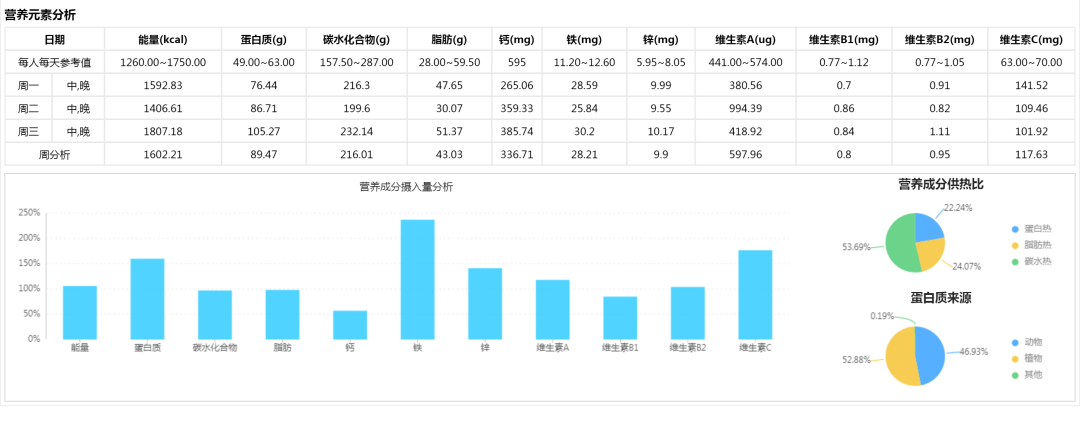Click energy value 1592.83
The height and width of the screenshot is (422, 1080).
click(163, 85)
